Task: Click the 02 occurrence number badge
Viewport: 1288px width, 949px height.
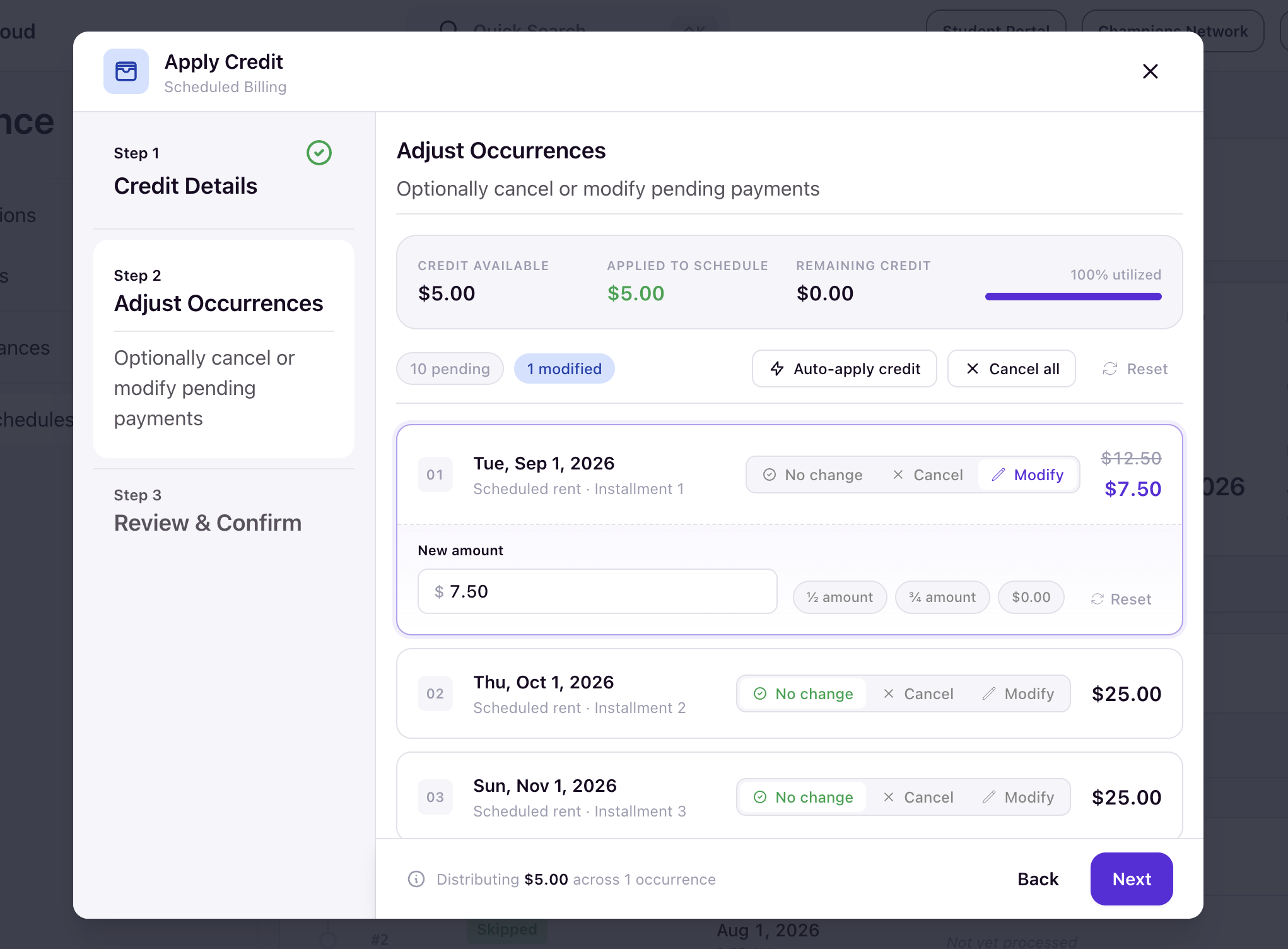Action: click(x=435, y=693)
